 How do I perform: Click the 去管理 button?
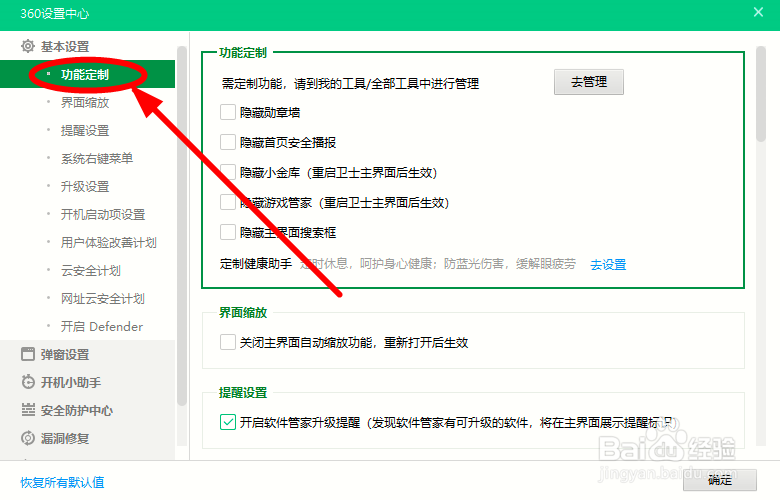pyautogui.click(x=588, y=82)
